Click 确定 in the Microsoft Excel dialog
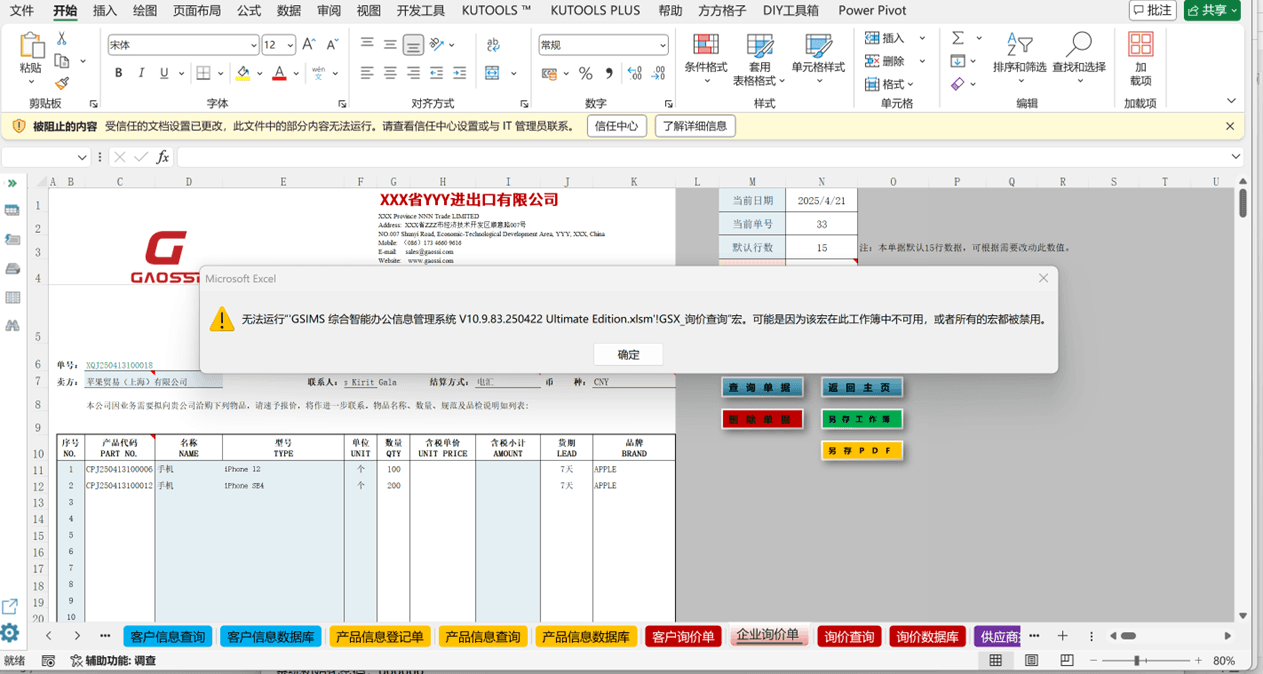1263x674 pixels. (628, 354)
